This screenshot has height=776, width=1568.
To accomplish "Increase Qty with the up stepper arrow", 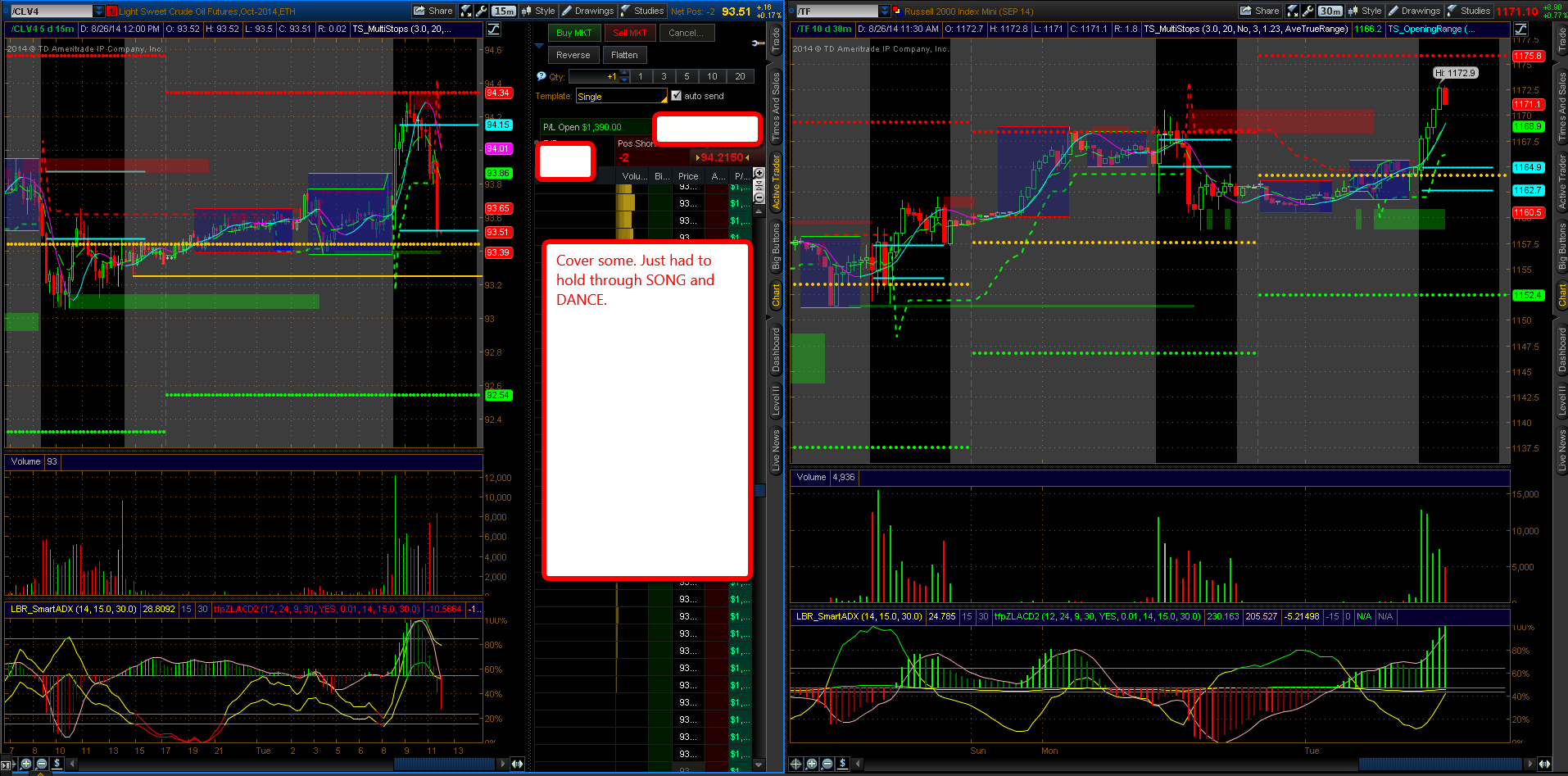I will pos(625,73).
